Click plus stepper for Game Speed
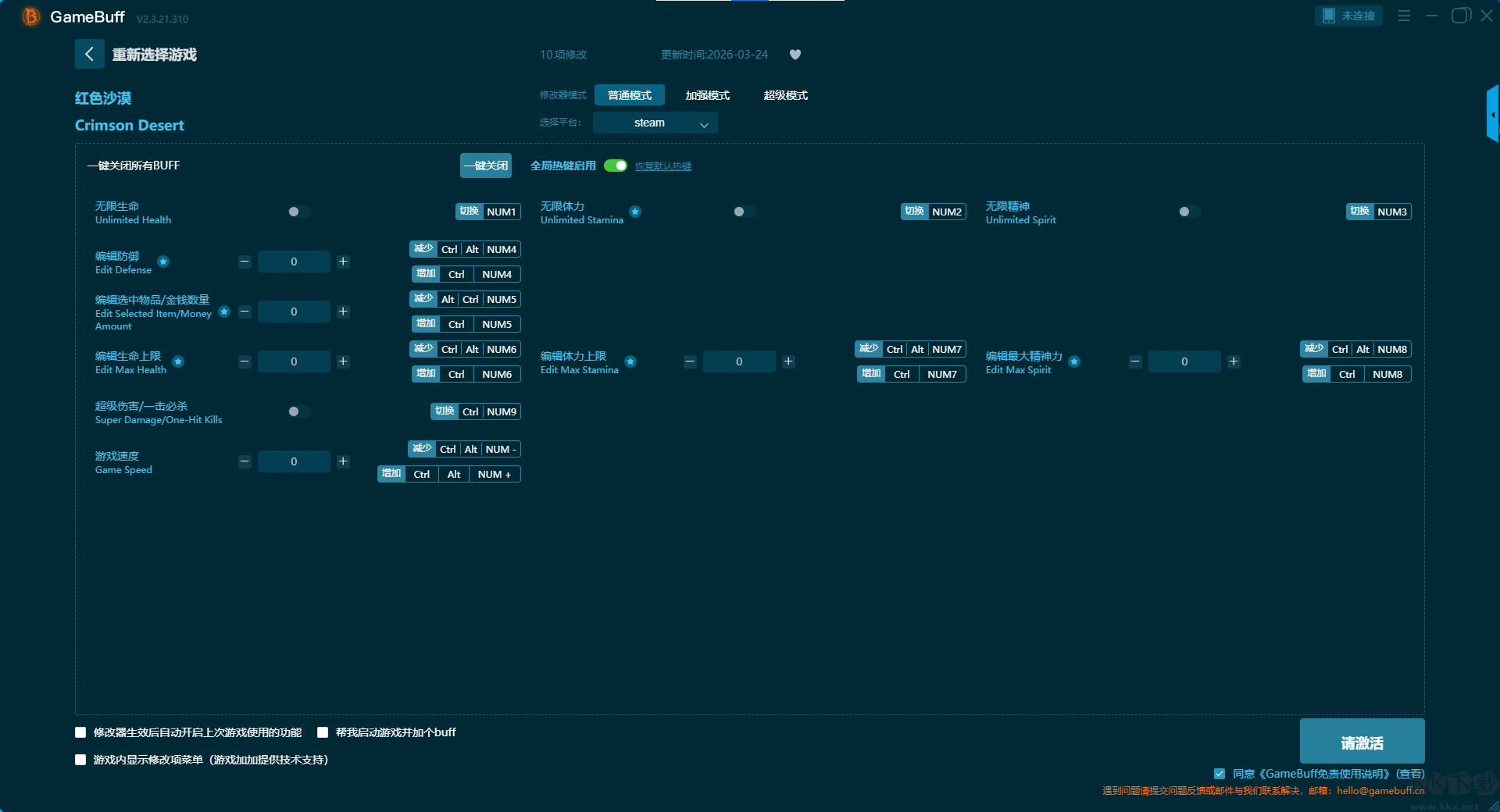The height and width of the screenshot is (812, 1500). [x=343, y=461]
